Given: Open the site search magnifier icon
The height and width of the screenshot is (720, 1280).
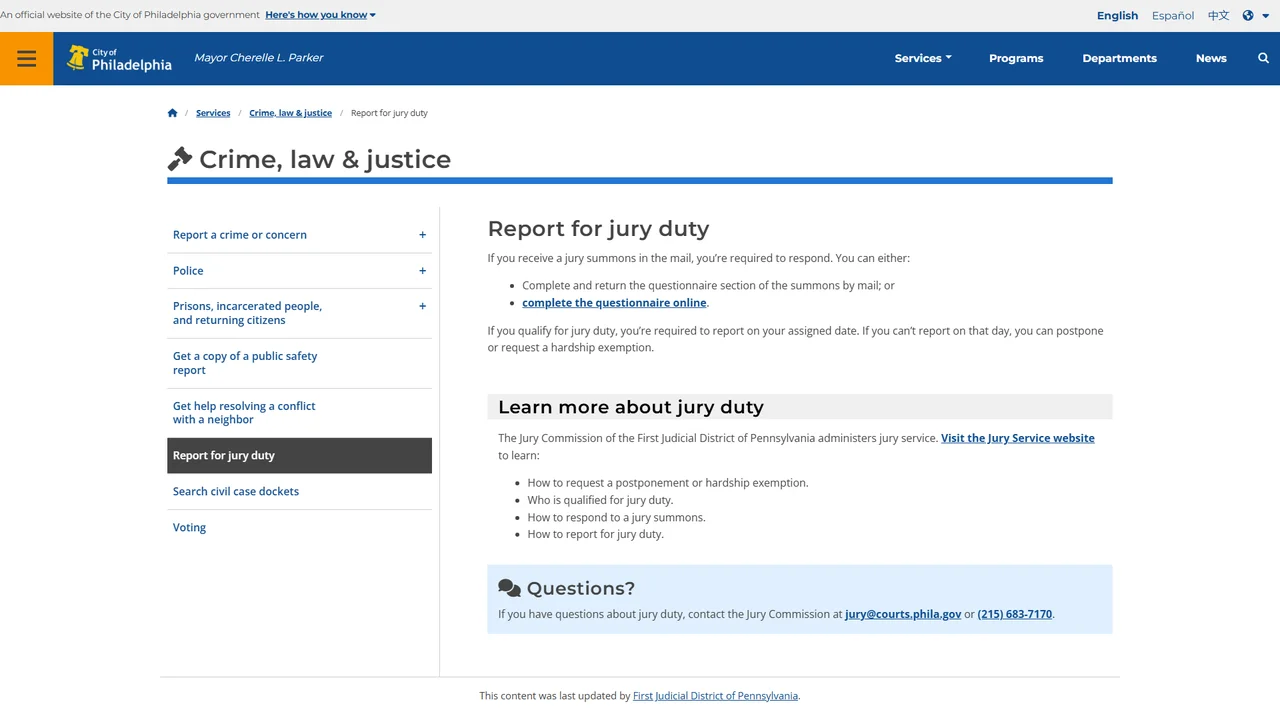Looking at the screenshot, I should (1263, 58).
